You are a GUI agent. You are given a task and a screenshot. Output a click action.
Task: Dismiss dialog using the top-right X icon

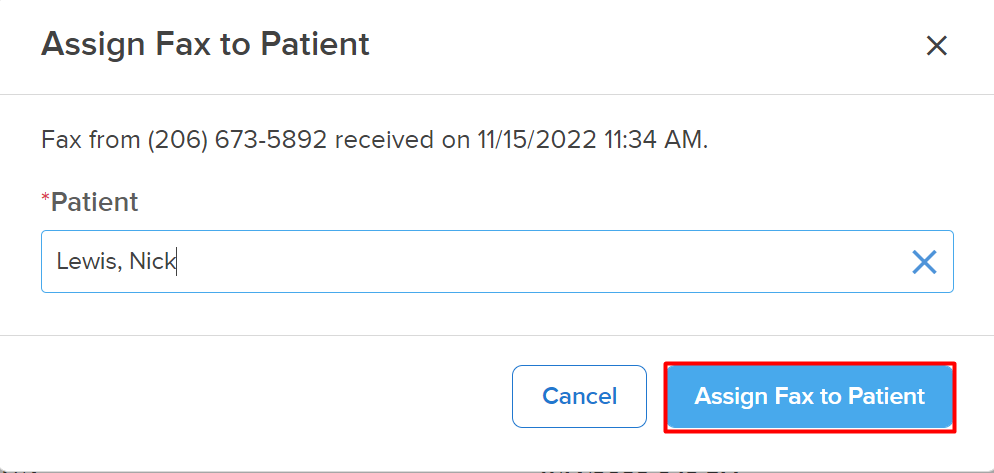point(936,46)
